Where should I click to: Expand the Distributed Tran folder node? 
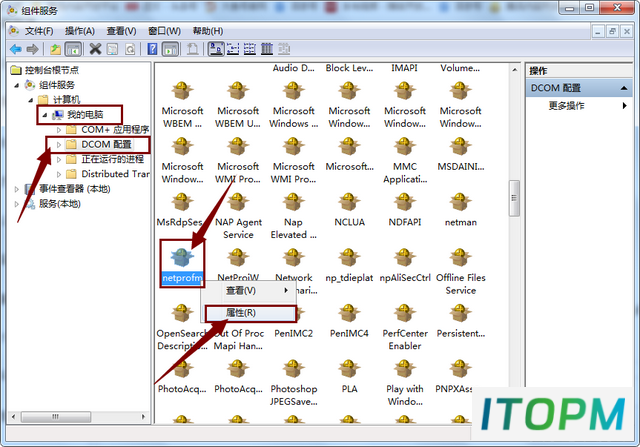(x=59, y=174)
